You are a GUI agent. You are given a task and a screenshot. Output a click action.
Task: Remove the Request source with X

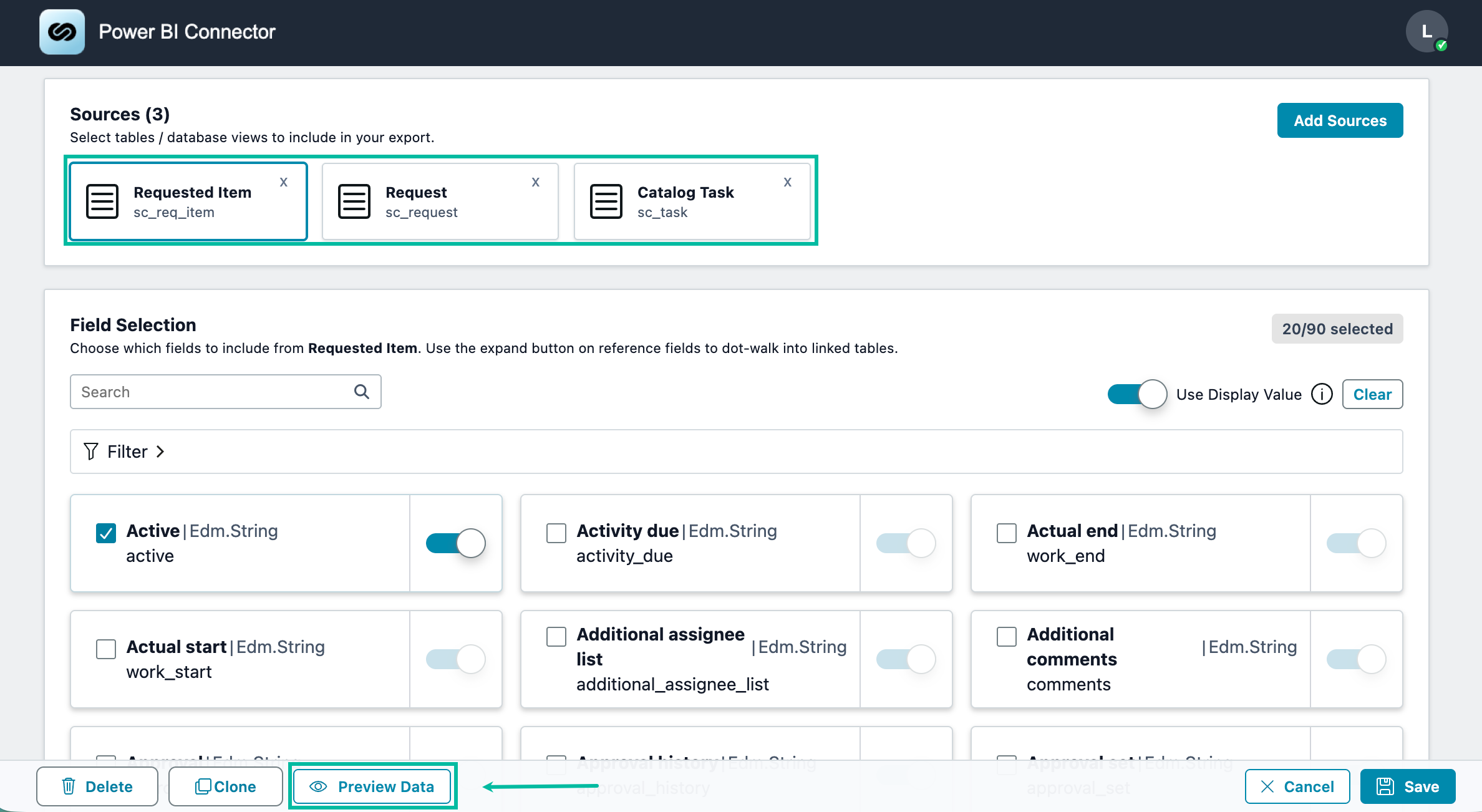pos(536,182)
